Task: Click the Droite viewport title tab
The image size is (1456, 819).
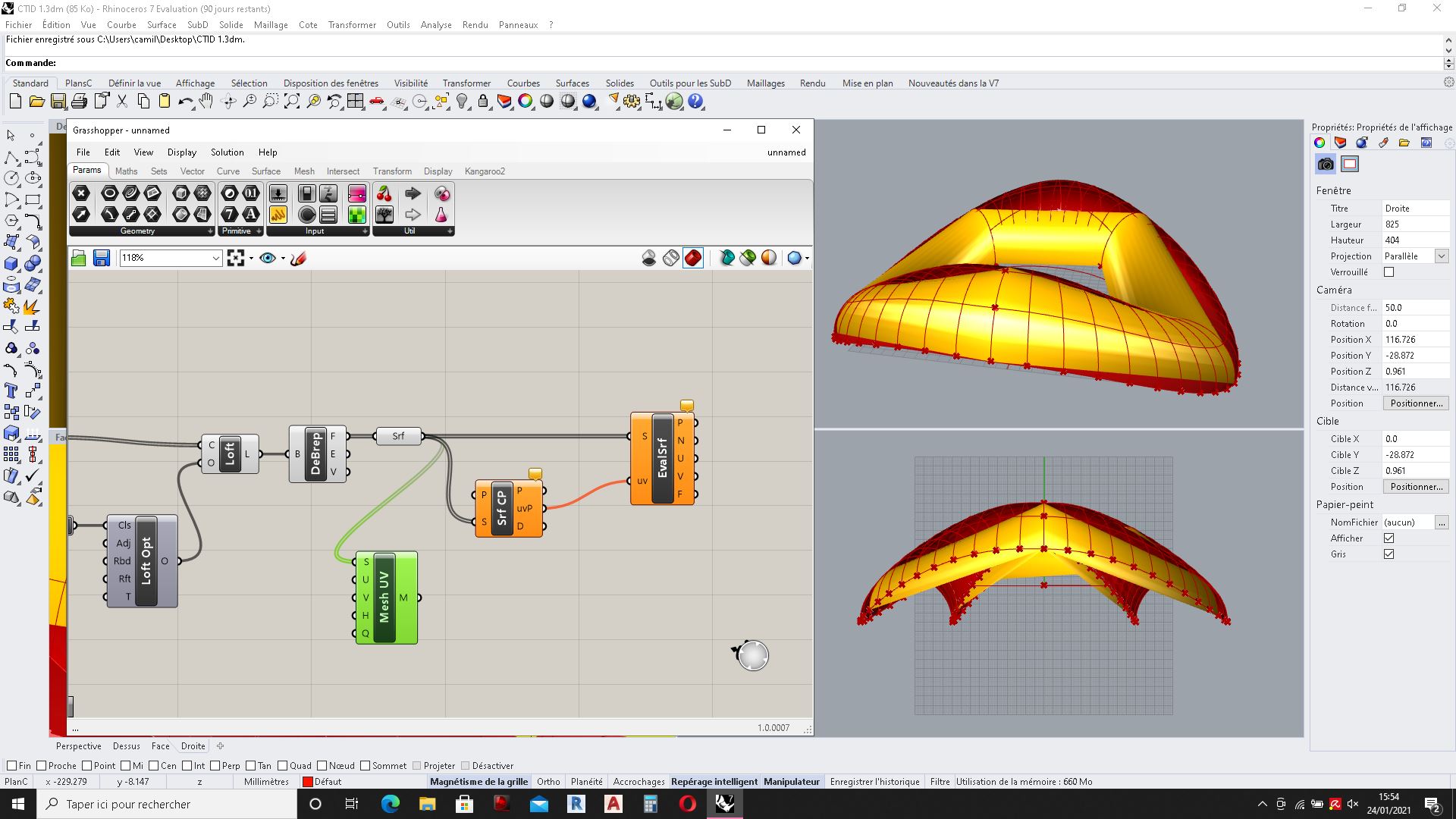Action: point(192,746)
